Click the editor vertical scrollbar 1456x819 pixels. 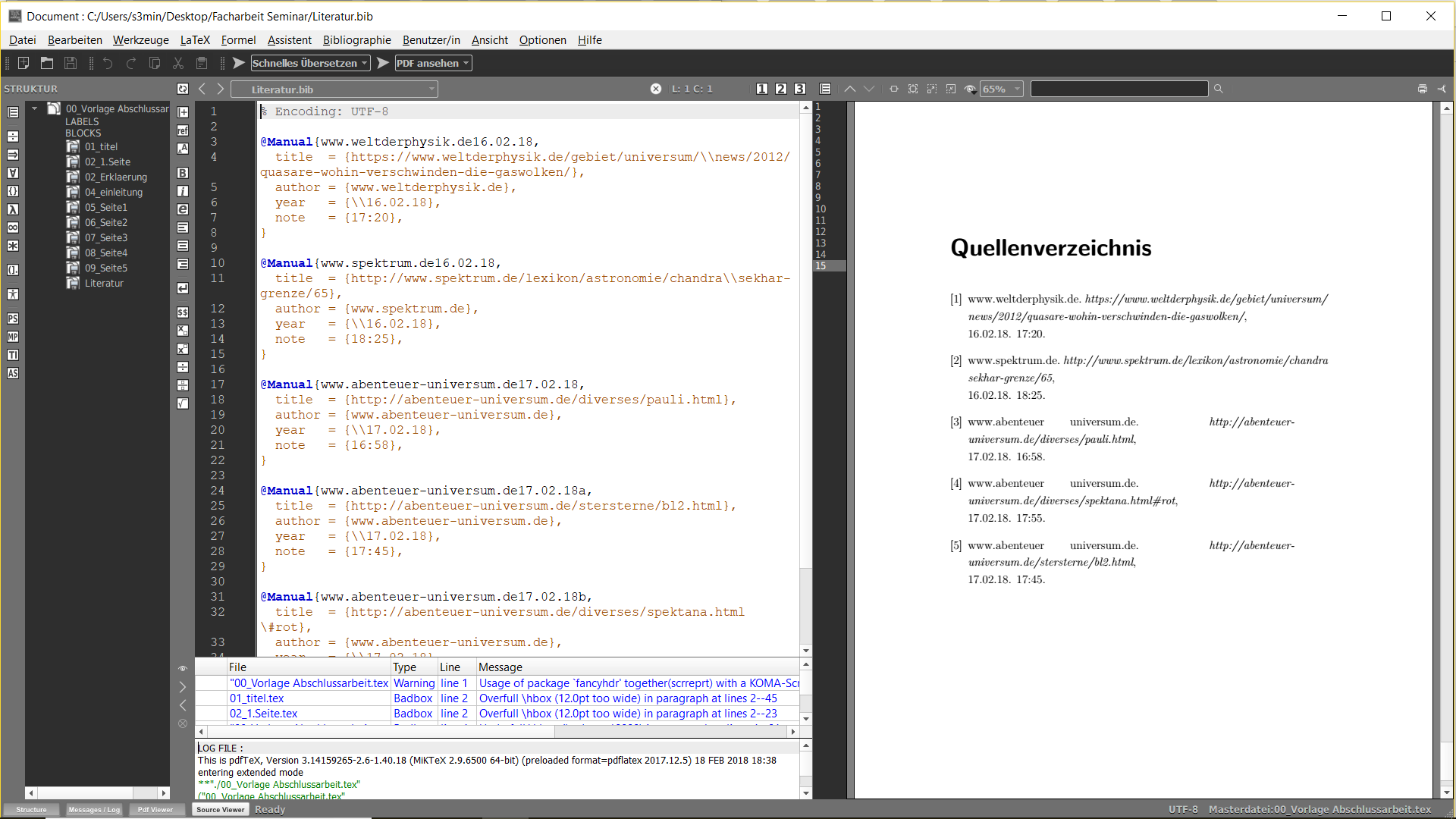(806, 379)
